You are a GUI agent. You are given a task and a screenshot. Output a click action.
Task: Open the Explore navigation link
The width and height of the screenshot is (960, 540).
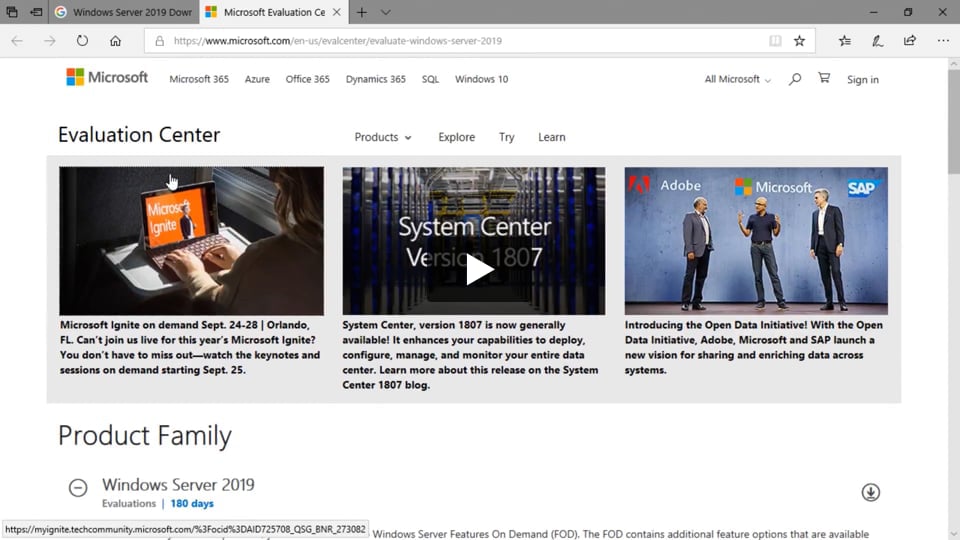click(x=456, y=137)
